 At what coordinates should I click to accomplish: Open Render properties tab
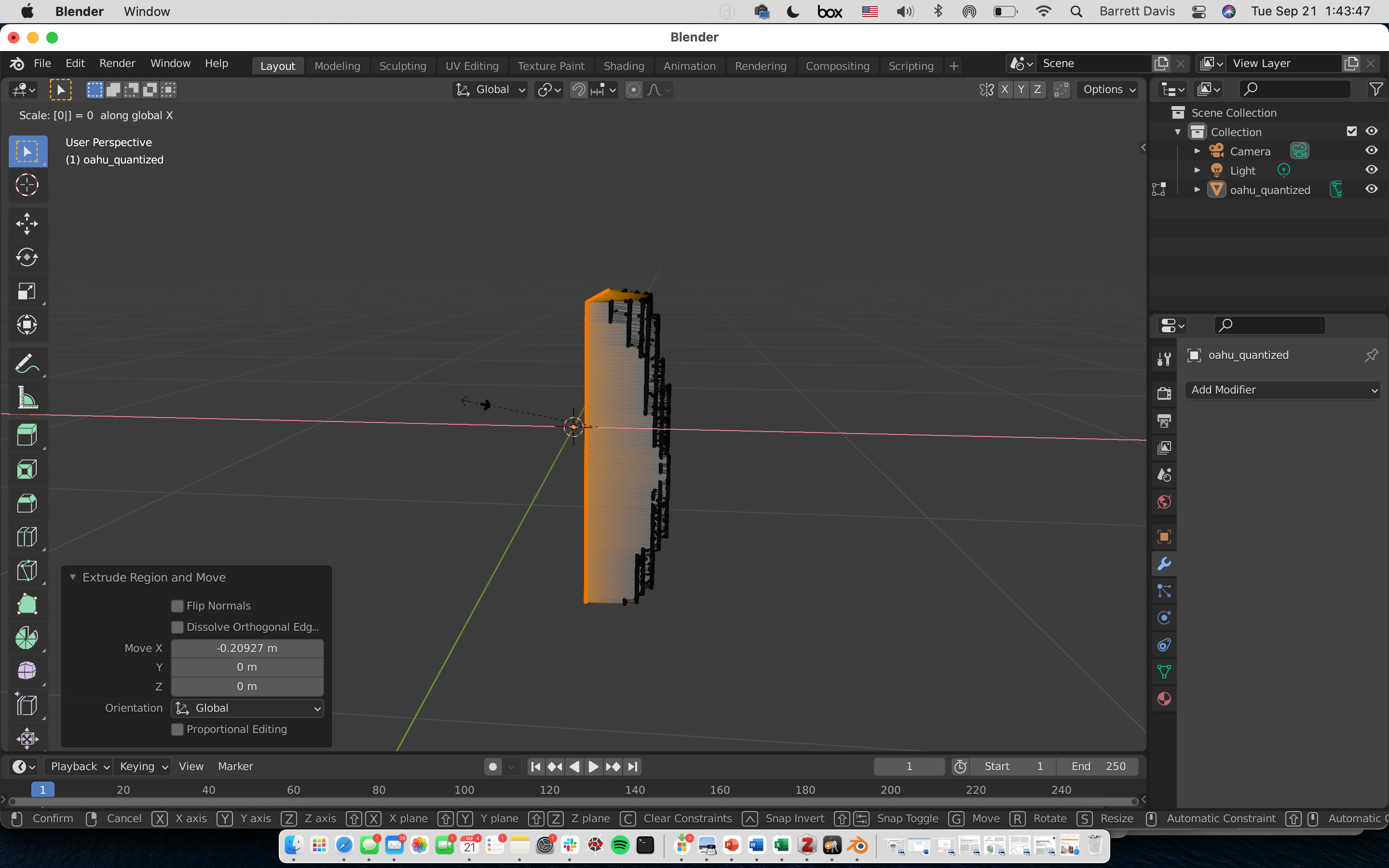click(1164, 393)
